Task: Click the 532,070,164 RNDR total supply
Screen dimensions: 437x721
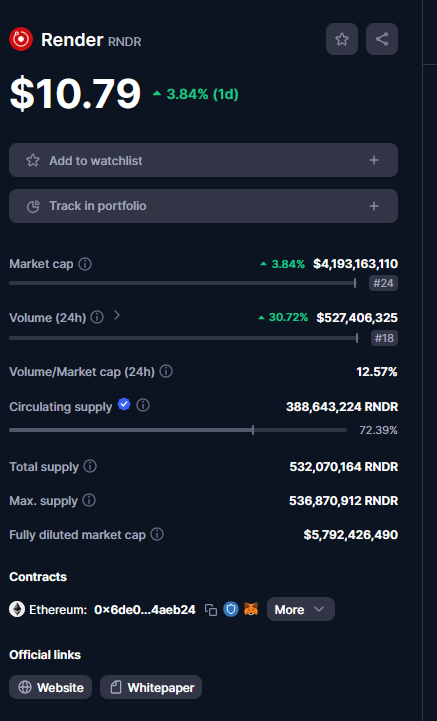Action: 344,467
